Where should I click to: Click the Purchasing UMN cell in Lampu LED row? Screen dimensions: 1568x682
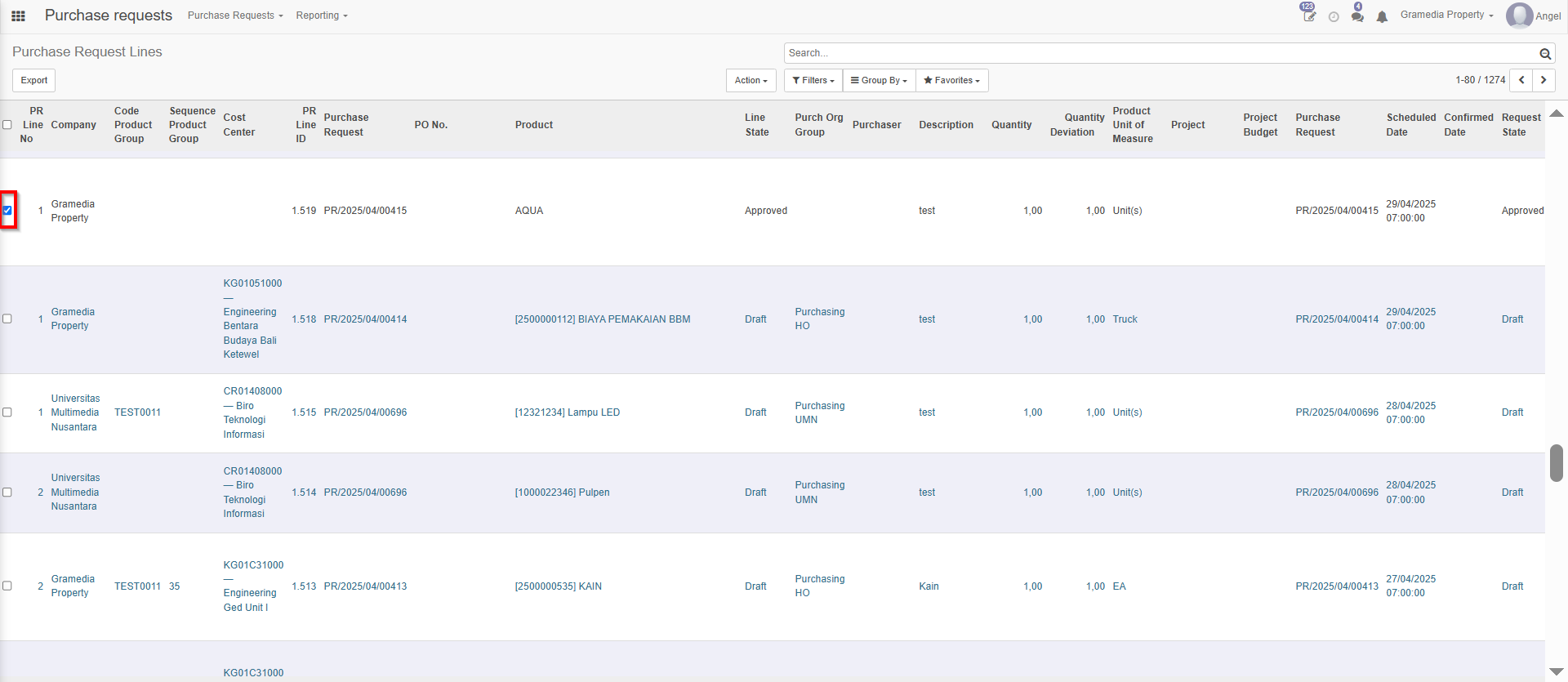(x=820, y=412)
